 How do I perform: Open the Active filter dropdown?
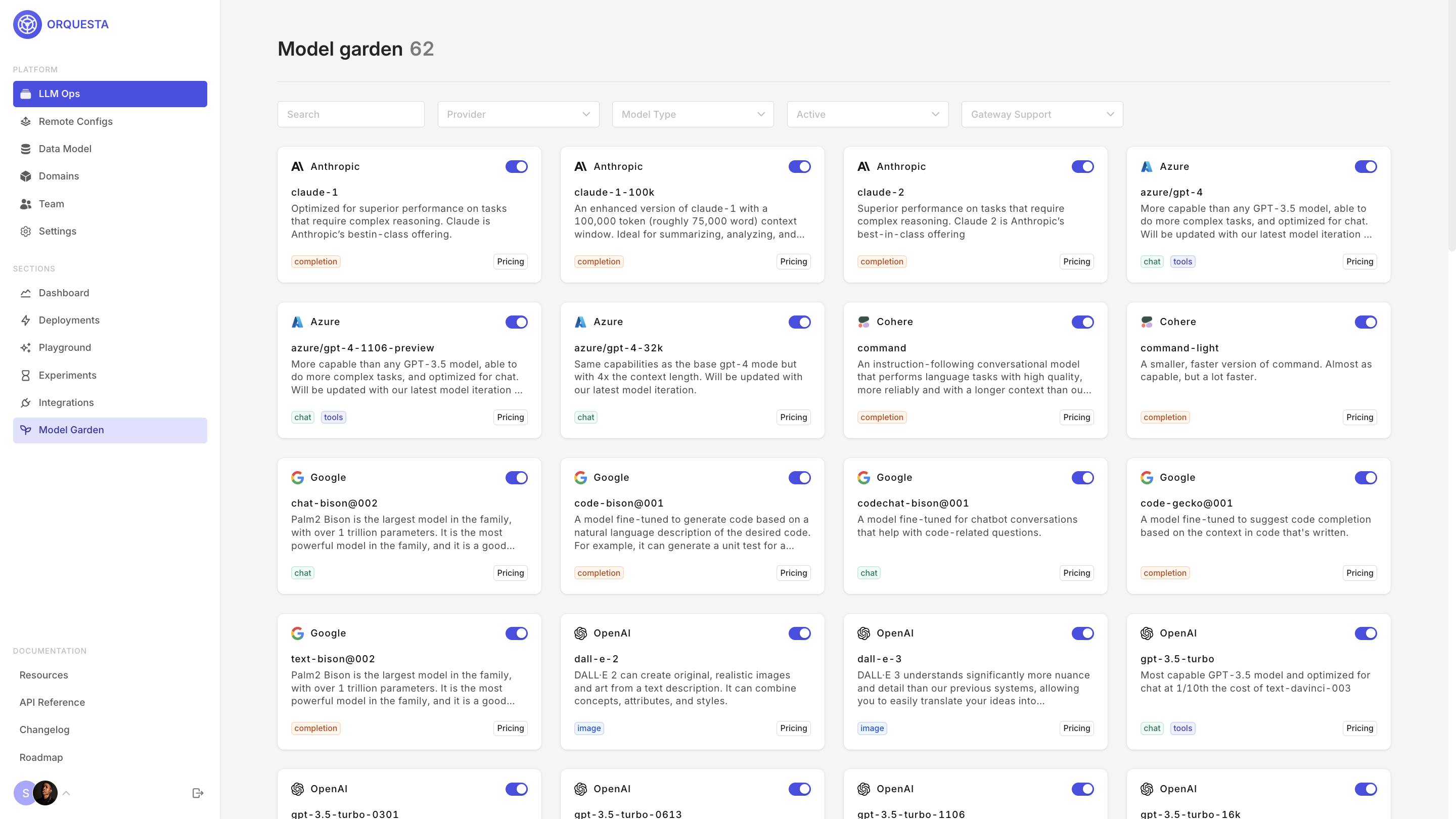tap(868, 114)
